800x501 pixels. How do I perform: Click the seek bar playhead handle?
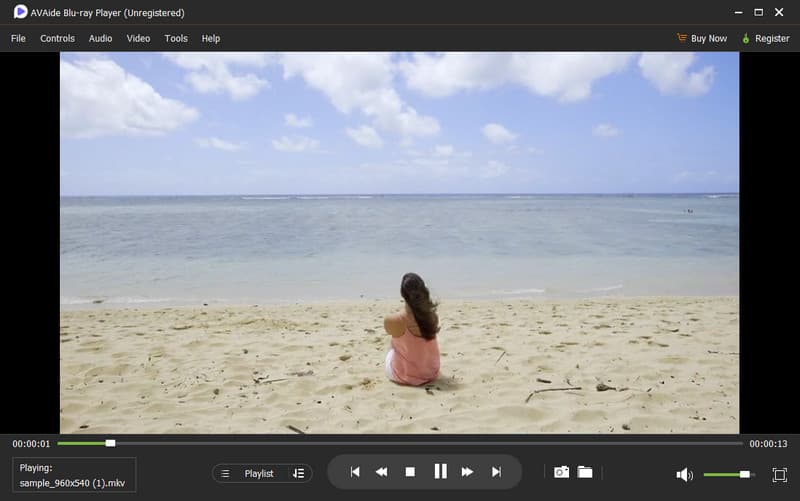tap(110, 443)
